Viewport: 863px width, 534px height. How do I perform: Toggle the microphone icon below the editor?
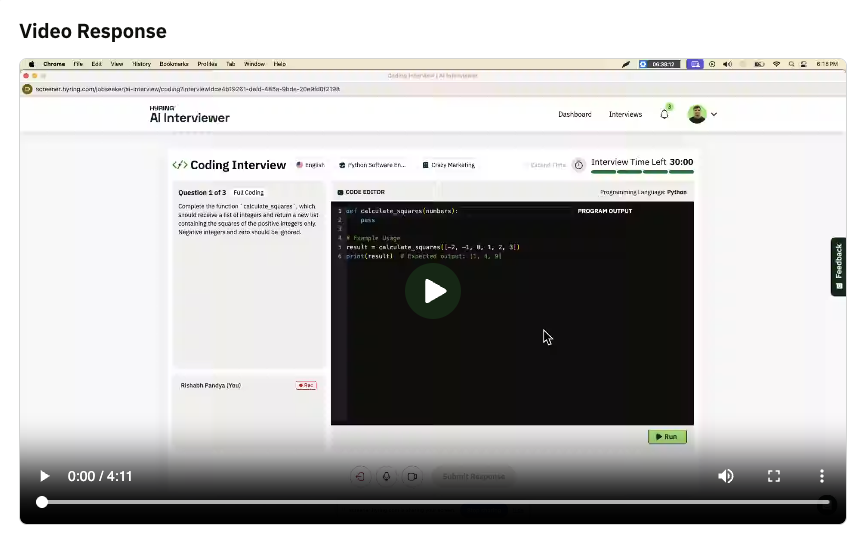tap(386, 477)
